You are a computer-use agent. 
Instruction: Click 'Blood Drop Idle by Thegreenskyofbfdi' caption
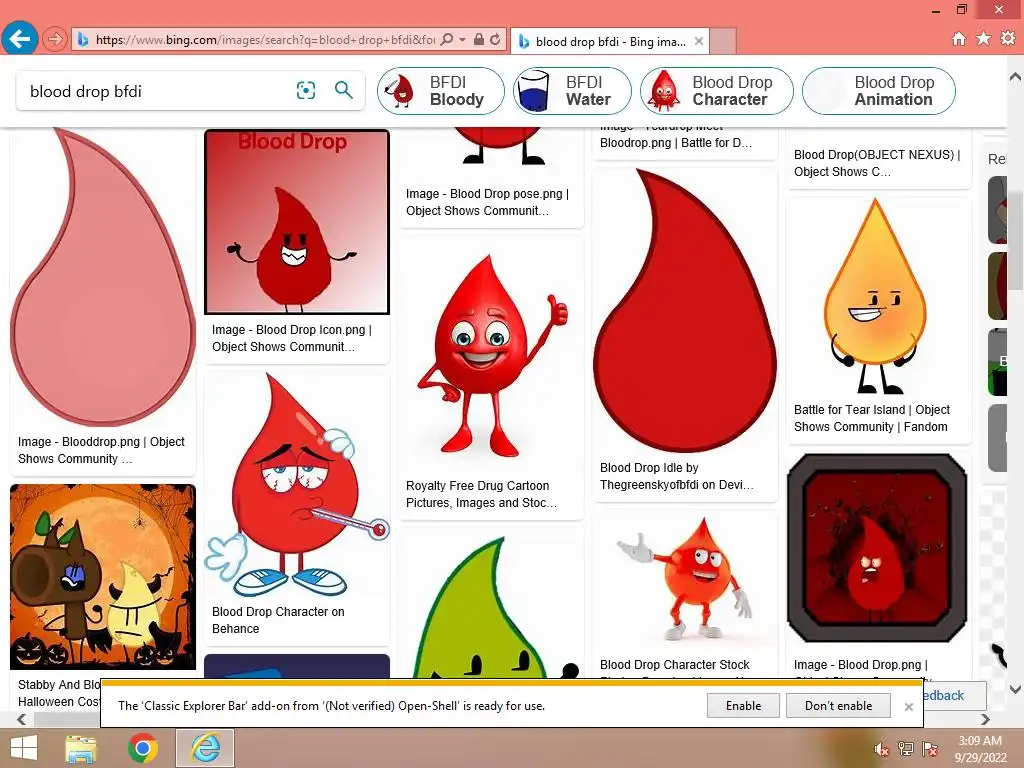click(x=677, y=476)
